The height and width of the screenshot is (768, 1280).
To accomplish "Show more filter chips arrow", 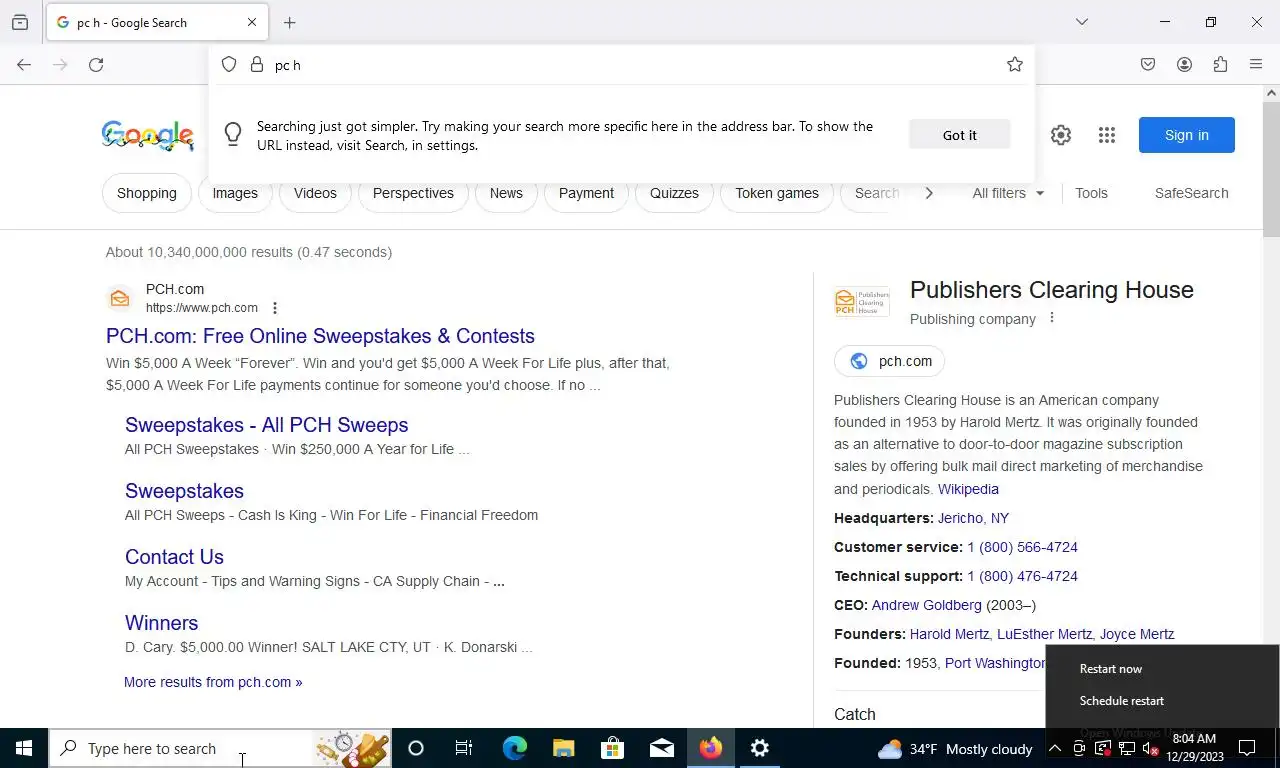I will [928, 193].
